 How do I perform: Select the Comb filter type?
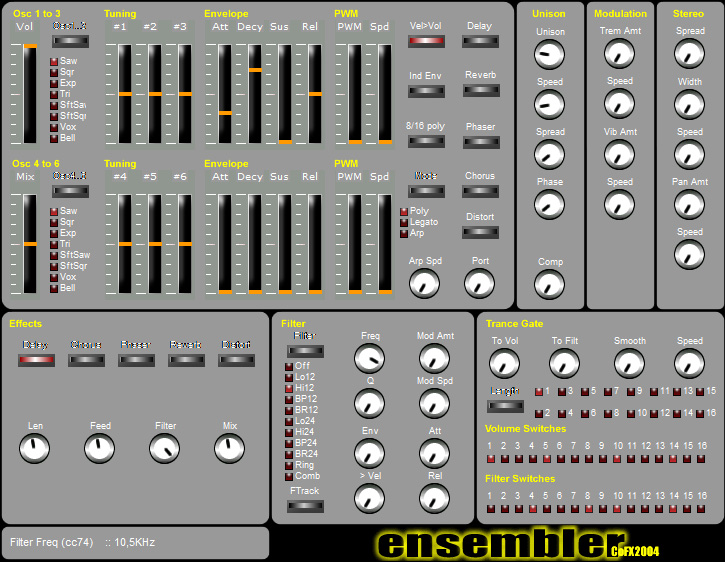[x=289, y=476]
